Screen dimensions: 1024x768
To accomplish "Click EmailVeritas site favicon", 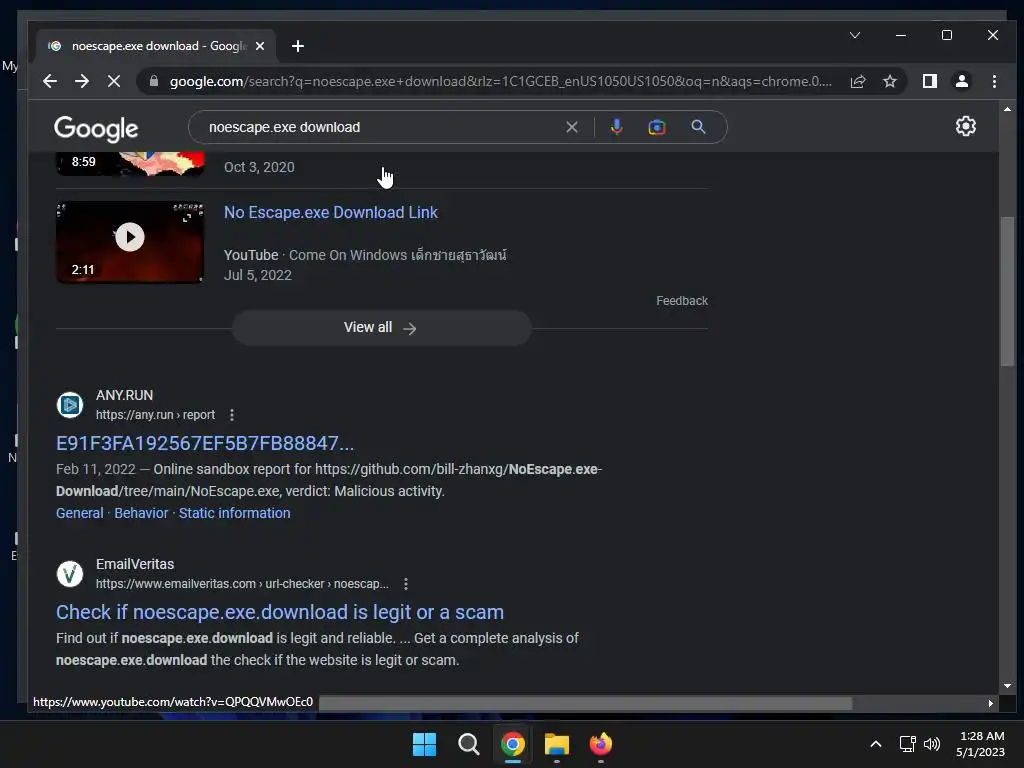I will (70, 574).
